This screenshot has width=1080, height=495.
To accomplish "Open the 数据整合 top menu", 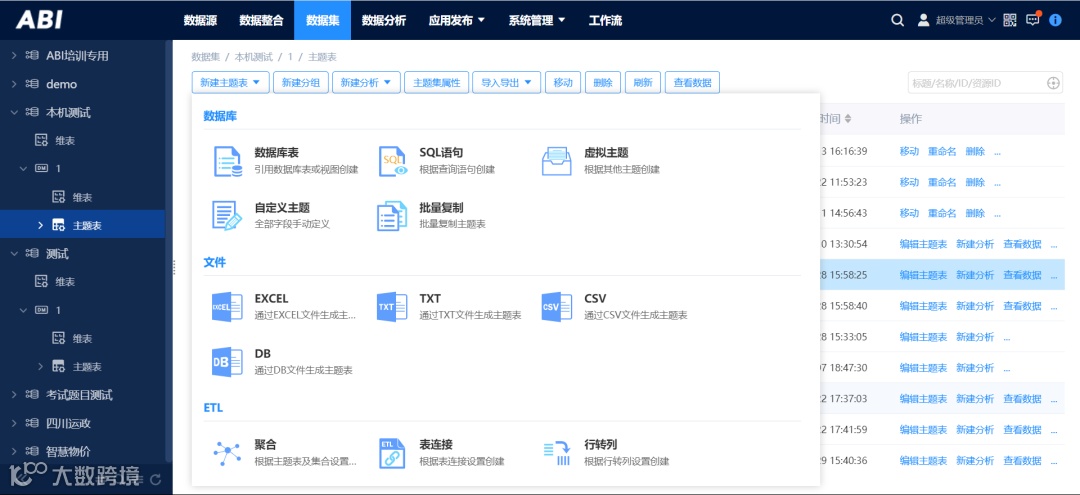I will point(261,20).
